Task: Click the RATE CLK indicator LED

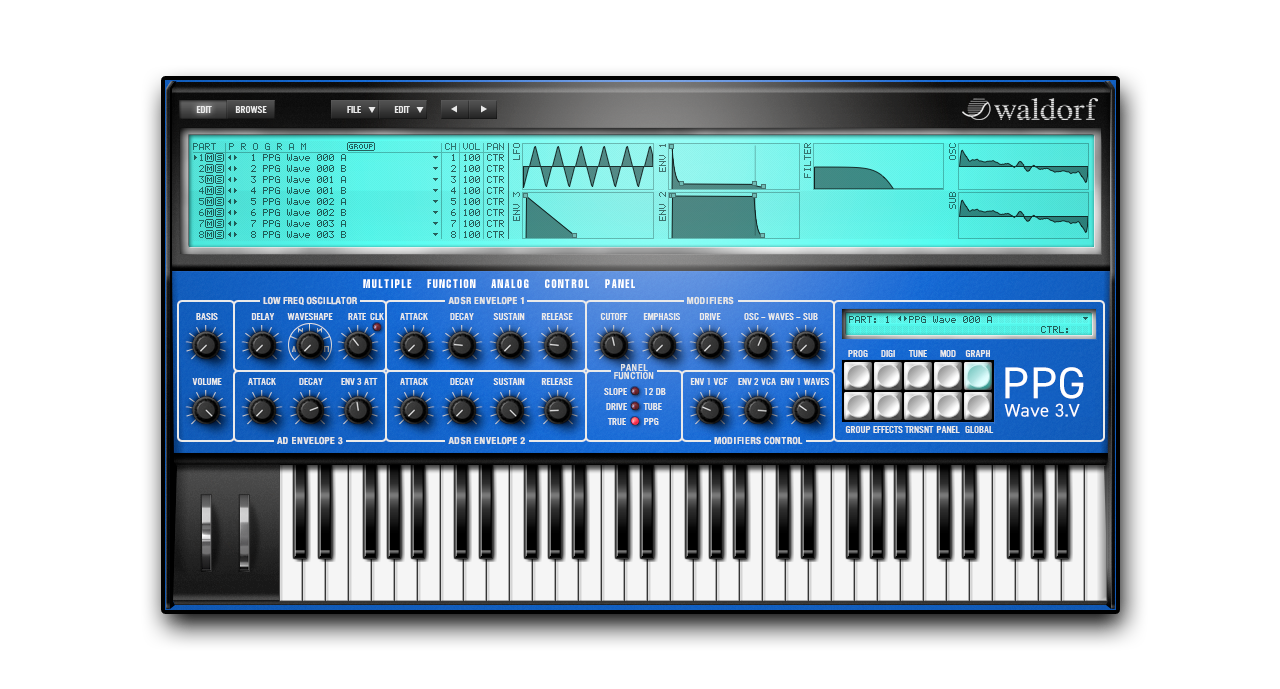Action: point(377,327)
